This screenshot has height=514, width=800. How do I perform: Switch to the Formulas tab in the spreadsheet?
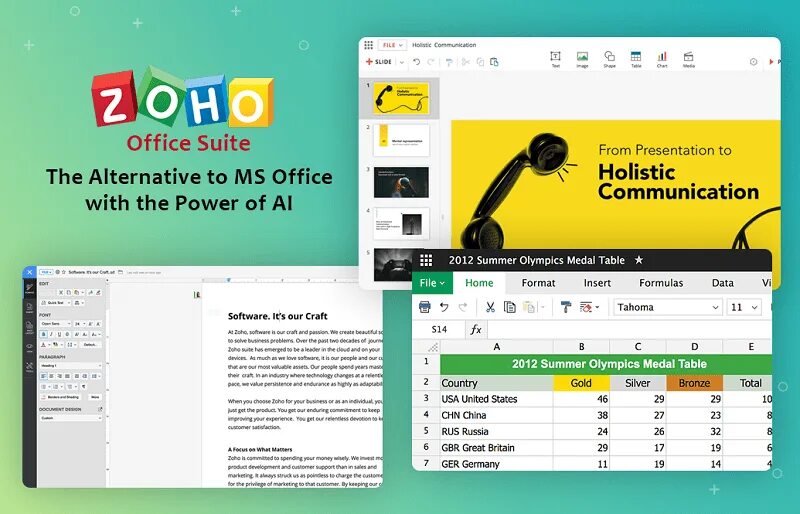click(661, 283)
